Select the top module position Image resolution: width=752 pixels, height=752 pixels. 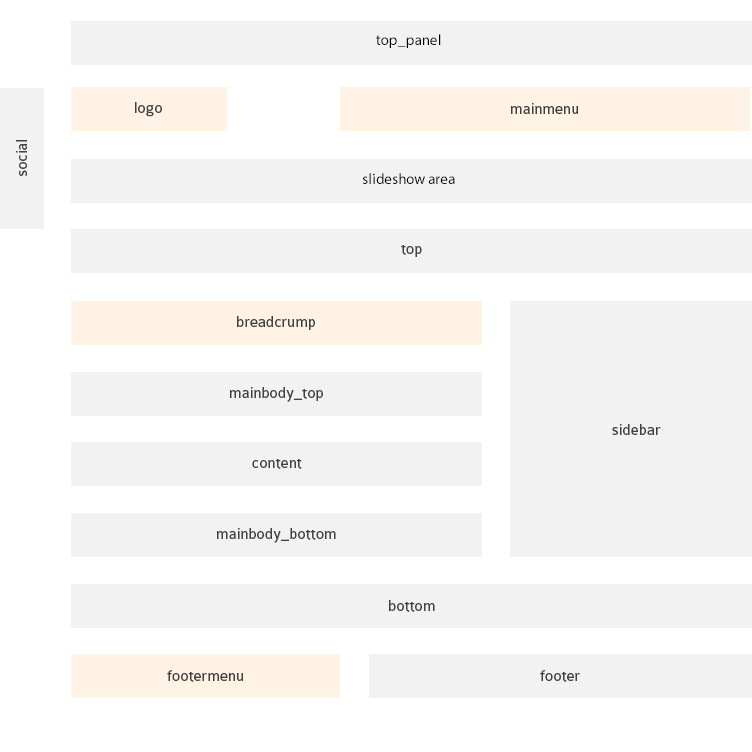[x=411, y=251]
